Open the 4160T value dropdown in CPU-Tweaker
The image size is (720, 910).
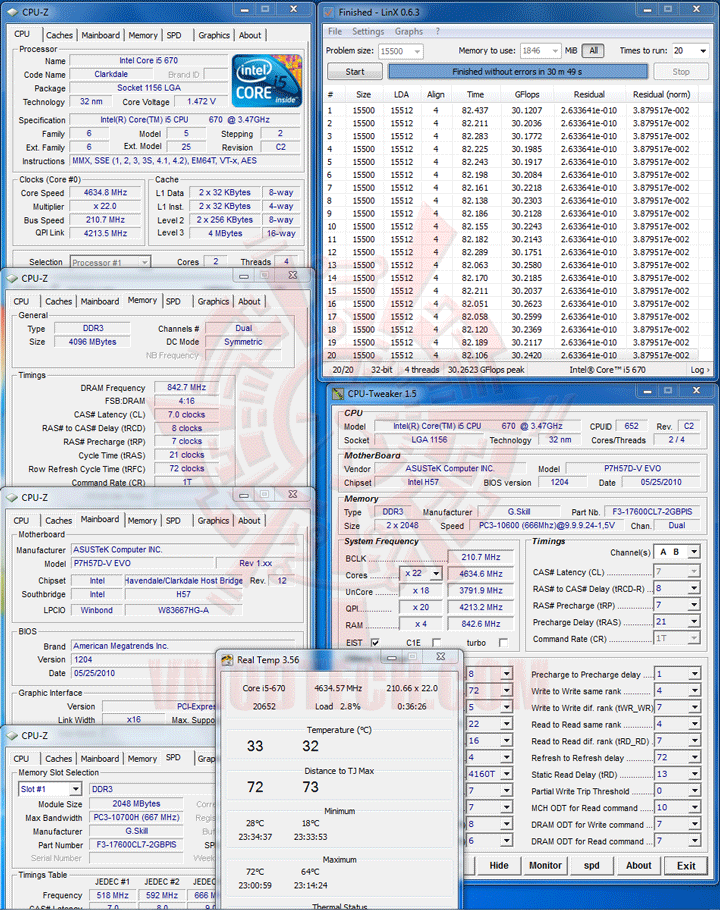(507, 774)
